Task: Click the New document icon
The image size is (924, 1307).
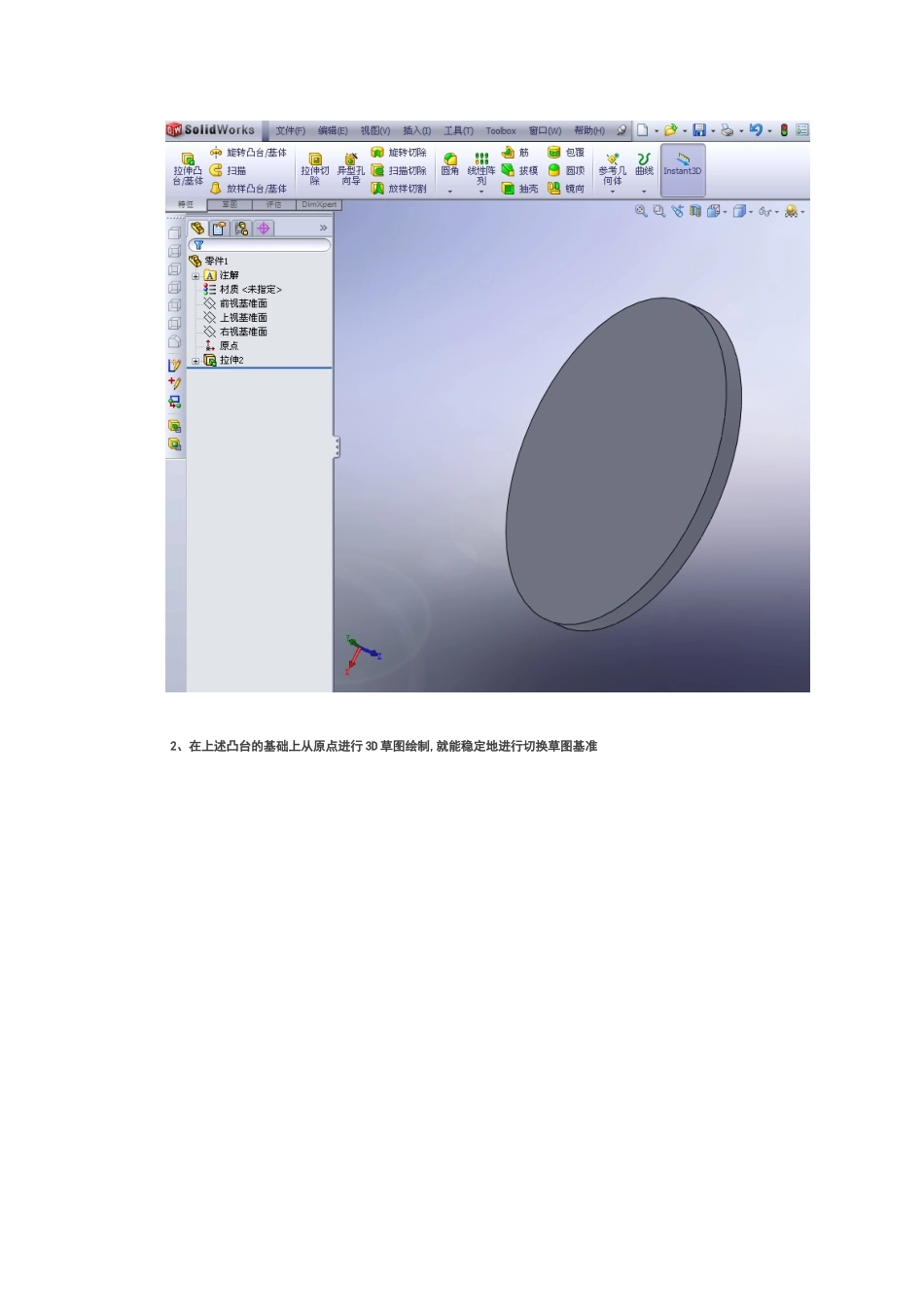Action: pos(643,130)
